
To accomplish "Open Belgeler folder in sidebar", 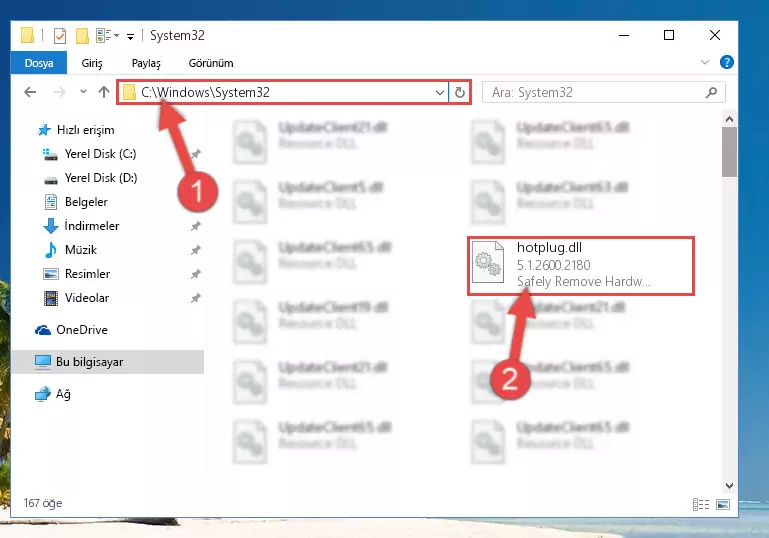I will (x=86, y=202).
